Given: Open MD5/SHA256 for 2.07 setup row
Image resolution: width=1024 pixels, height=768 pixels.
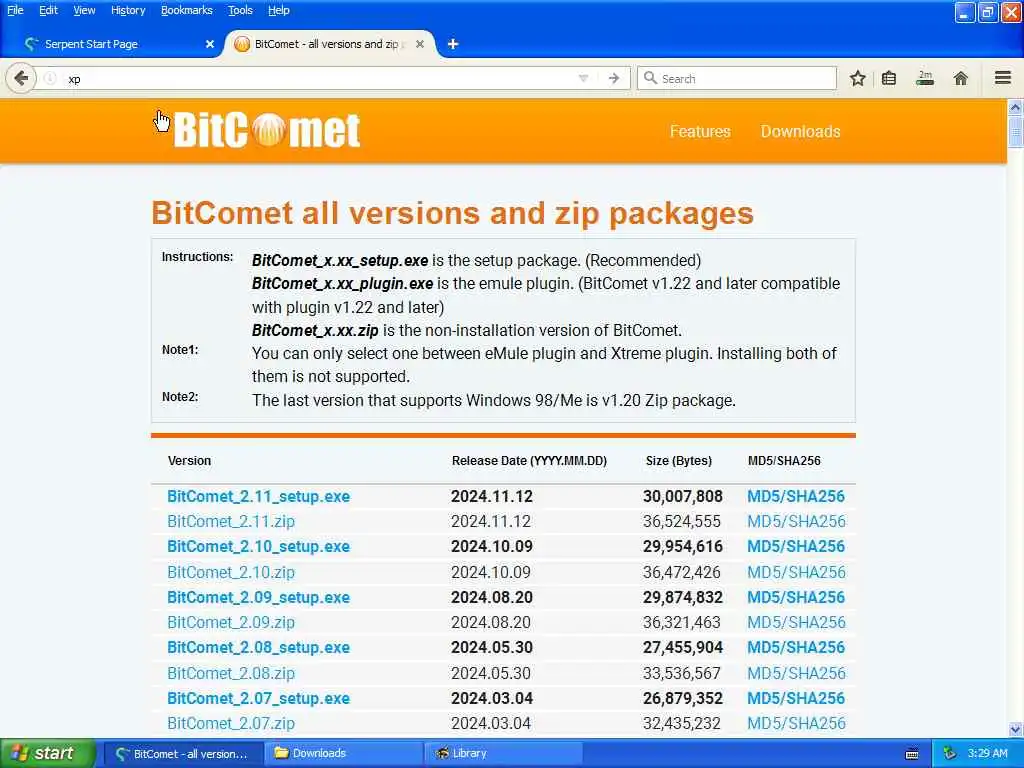Looking at the screenshot, I should pos(796,699).
